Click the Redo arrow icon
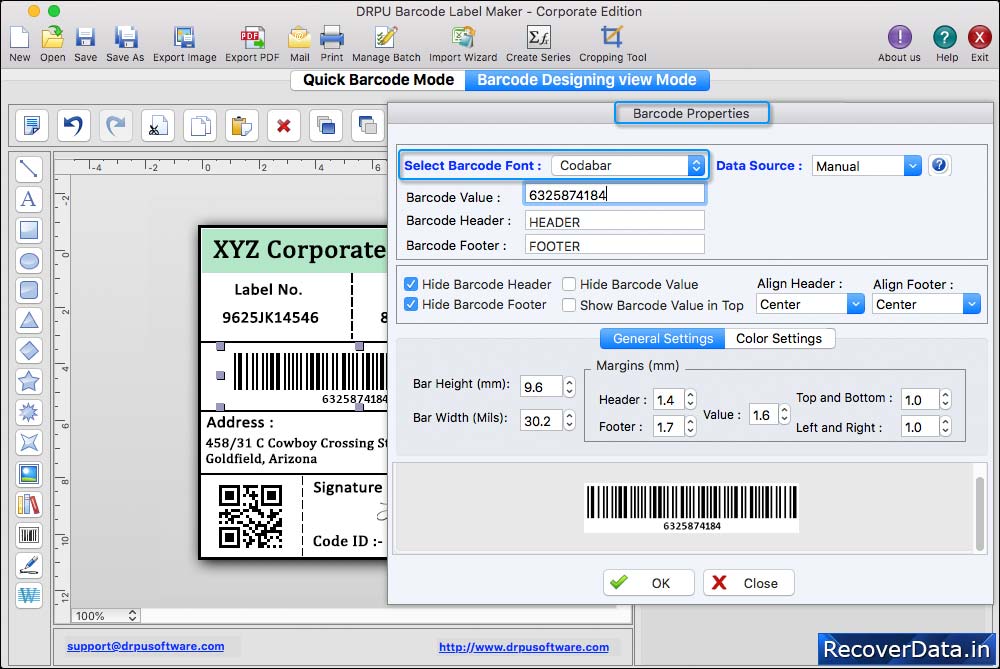1000x669 pixels. (x=115, y=125)
